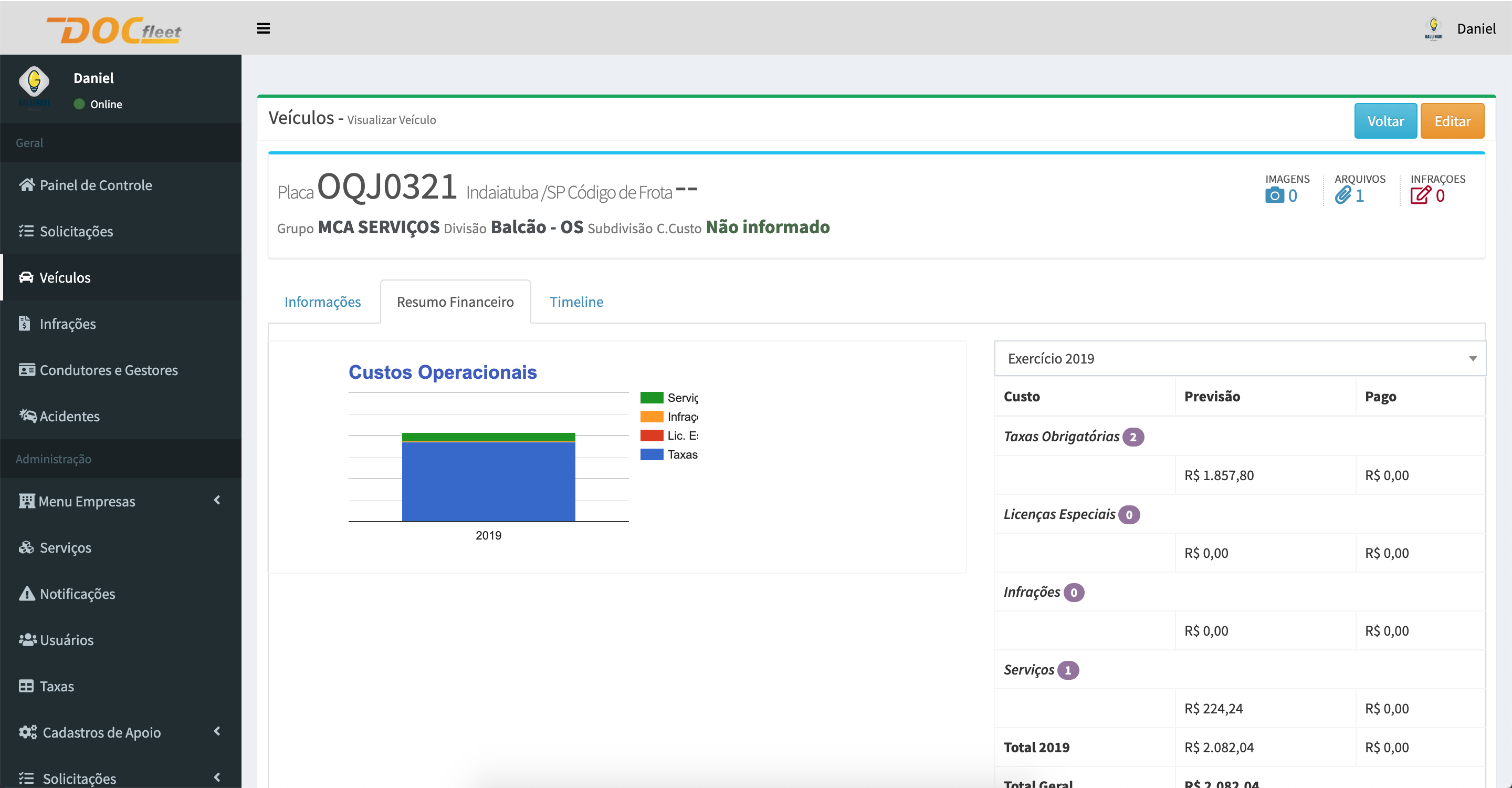Open the Daniel user avatar in top bar
1512x788 pixels.
pos(1433,28)
